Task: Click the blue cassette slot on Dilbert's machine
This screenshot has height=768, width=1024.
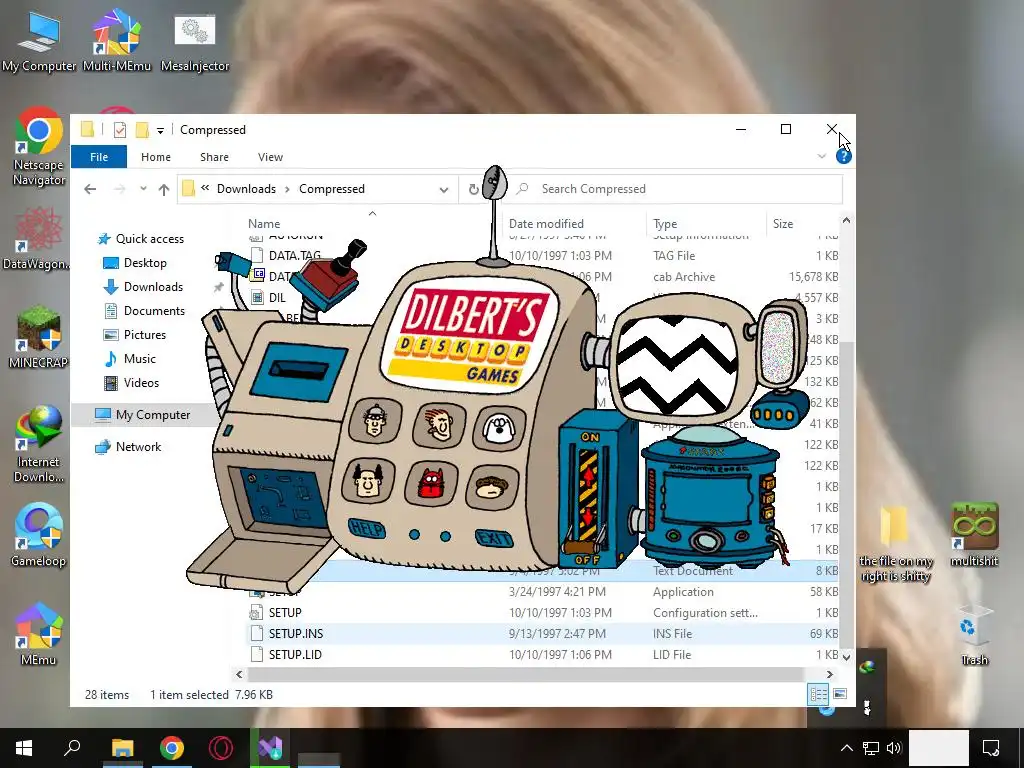Action: 298,372
